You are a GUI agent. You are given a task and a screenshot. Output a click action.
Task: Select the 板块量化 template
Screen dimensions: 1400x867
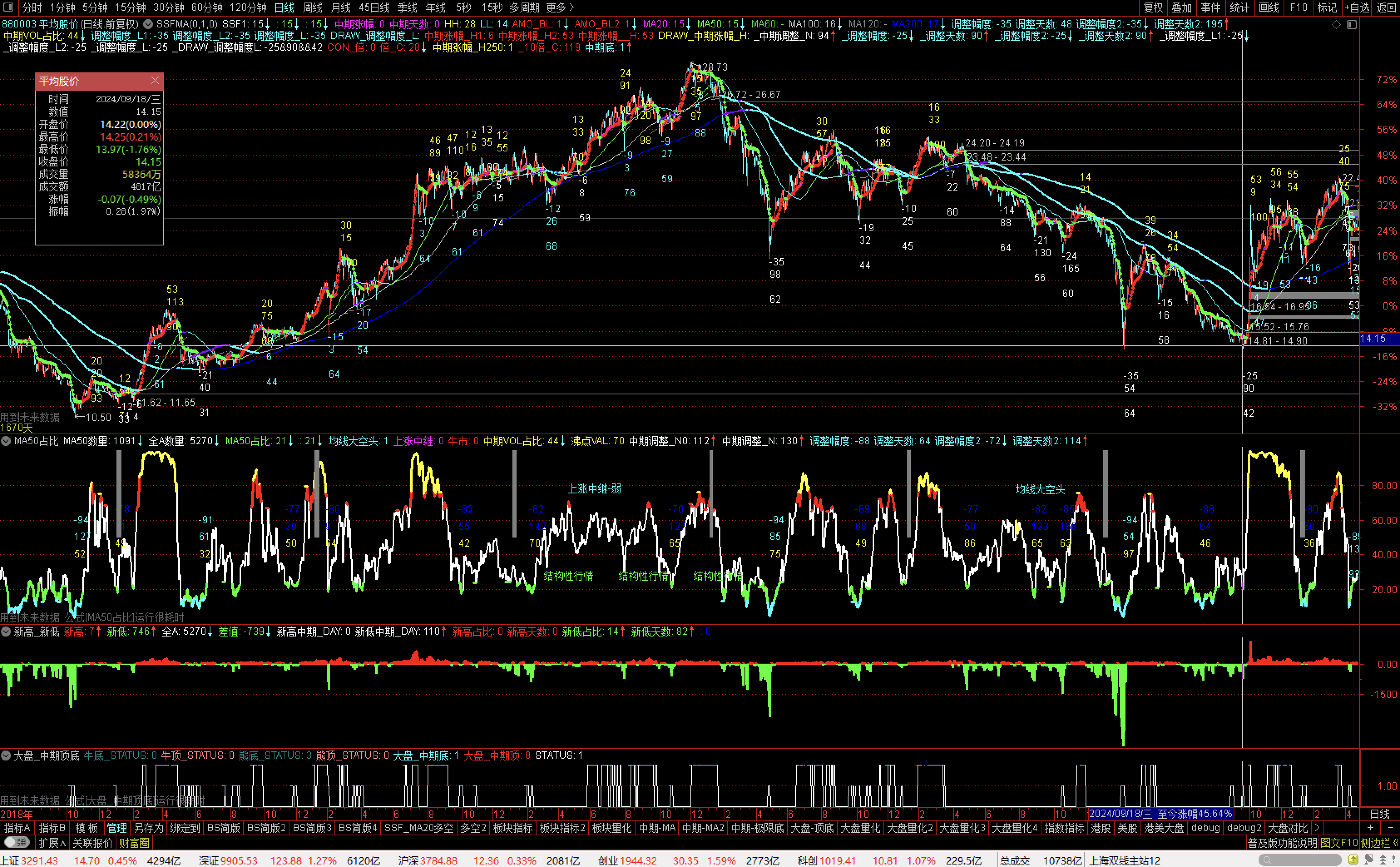(x=612, y=827)
